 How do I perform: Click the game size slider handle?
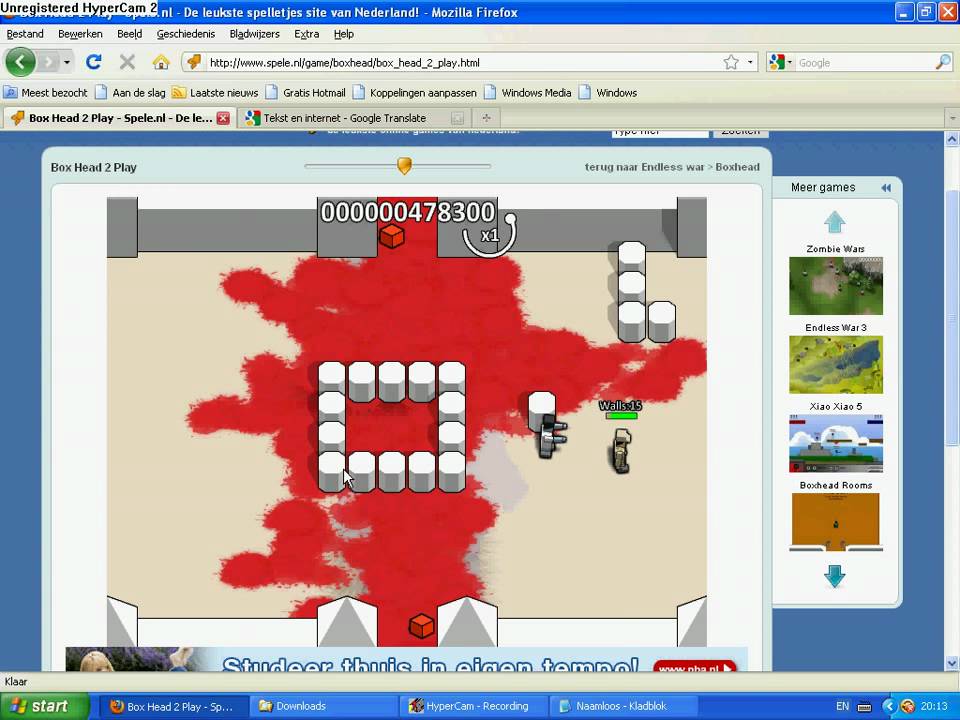click(404, 165)
